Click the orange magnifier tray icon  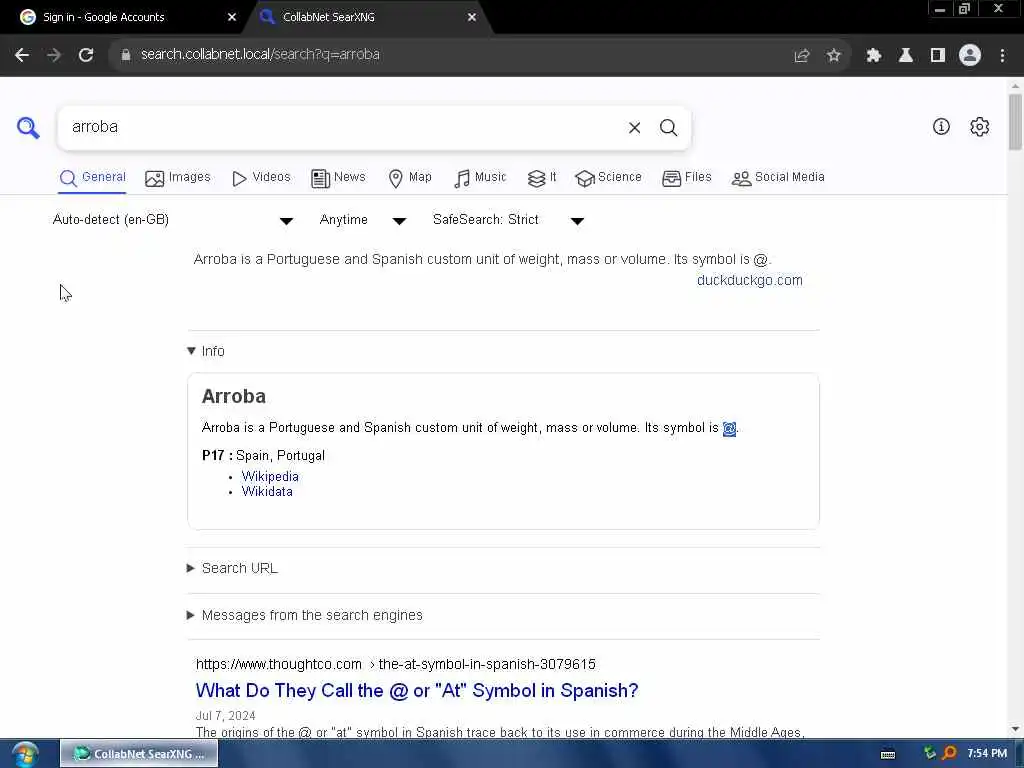pos(950,753)
